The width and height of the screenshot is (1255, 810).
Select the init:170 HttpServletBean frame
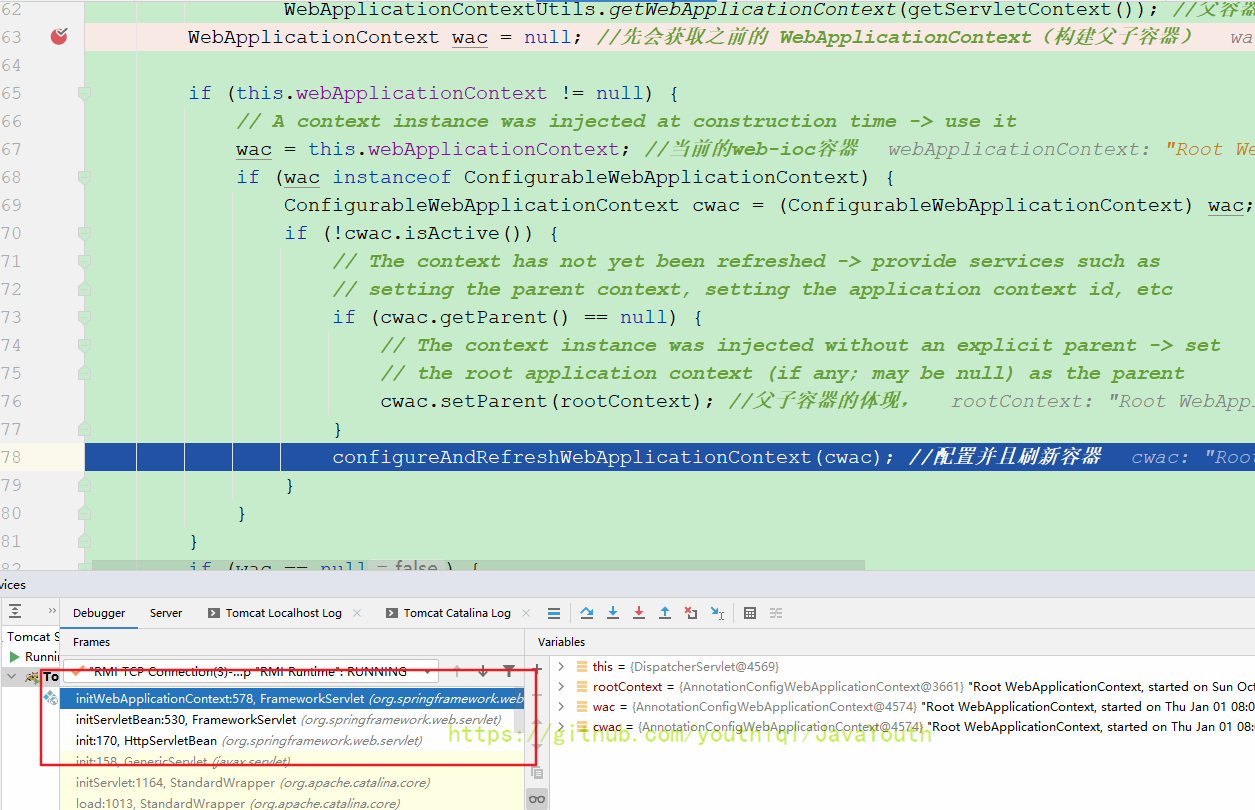click(x=145, y=741)
